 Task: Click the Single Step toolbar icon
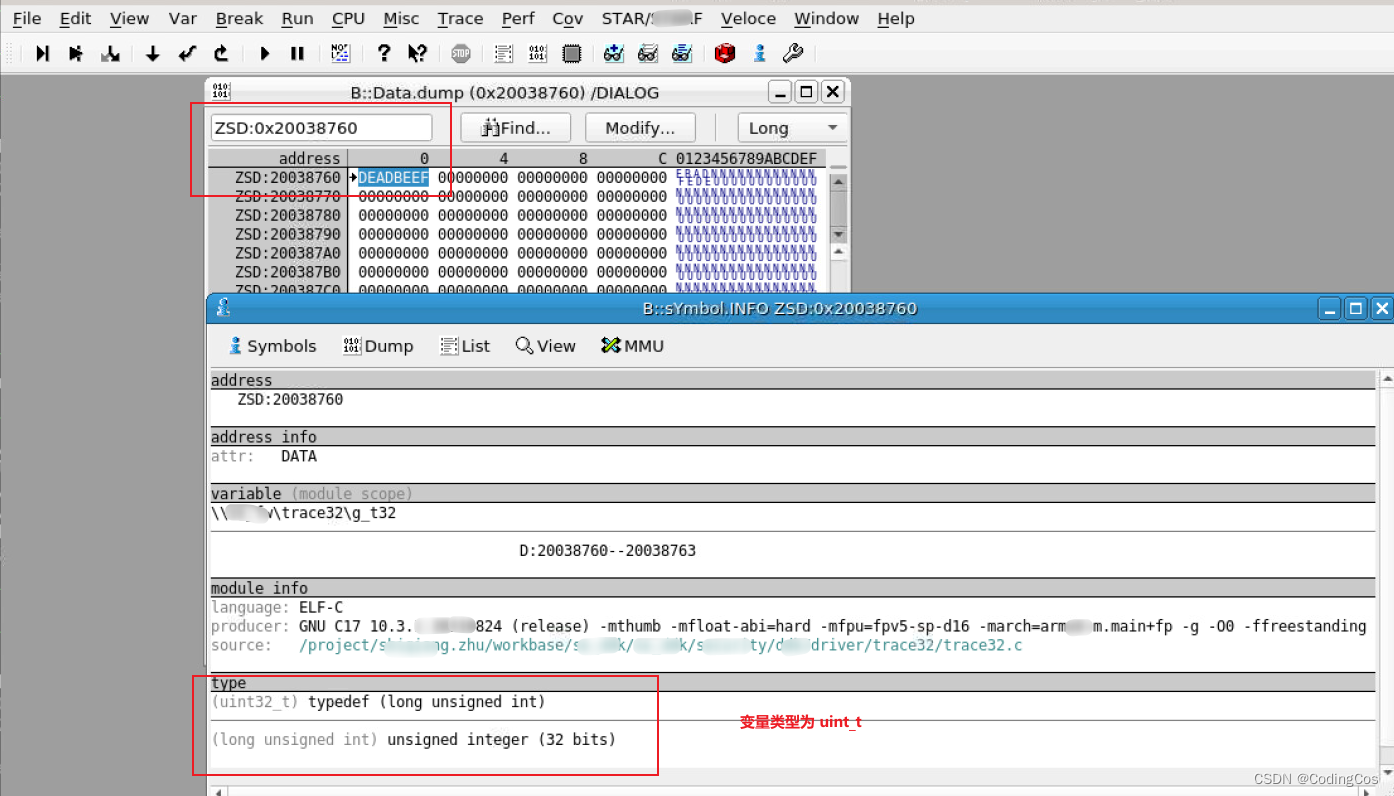click(42, 53)
